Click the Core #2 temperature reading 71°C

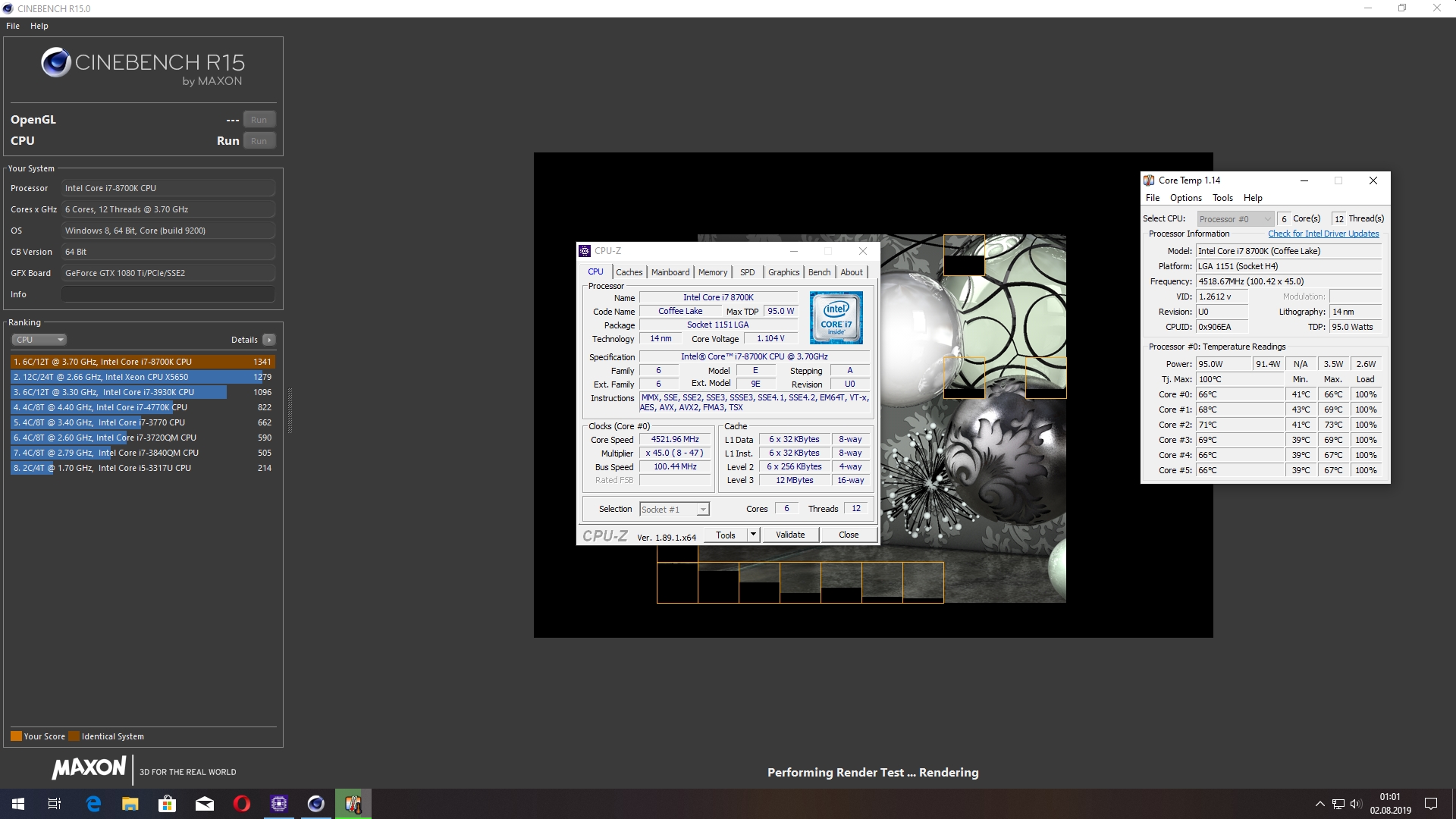coord(1241,425)
